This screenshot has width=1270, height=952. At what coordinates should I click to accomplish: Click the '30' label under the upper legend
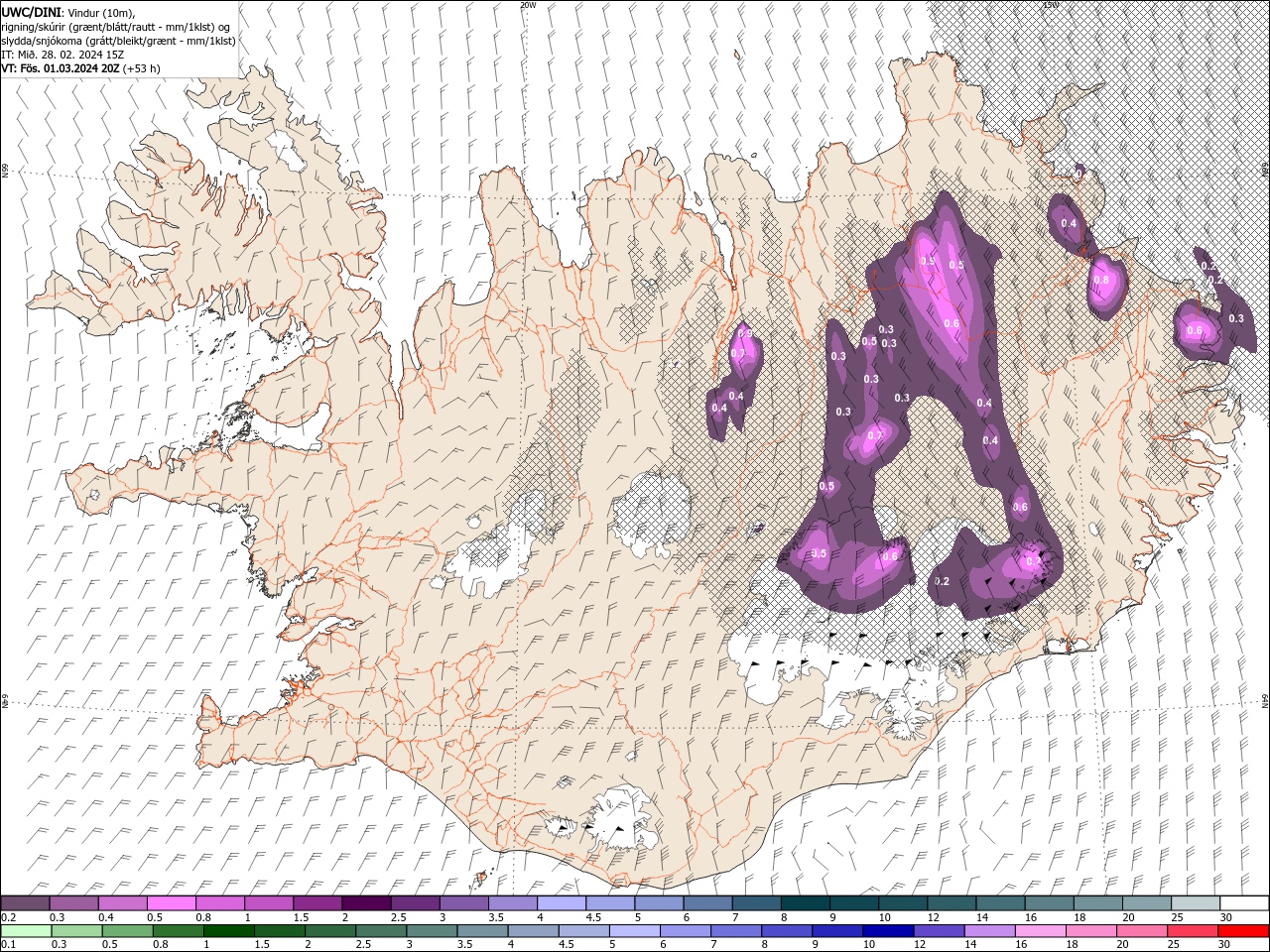[1226, 918]
